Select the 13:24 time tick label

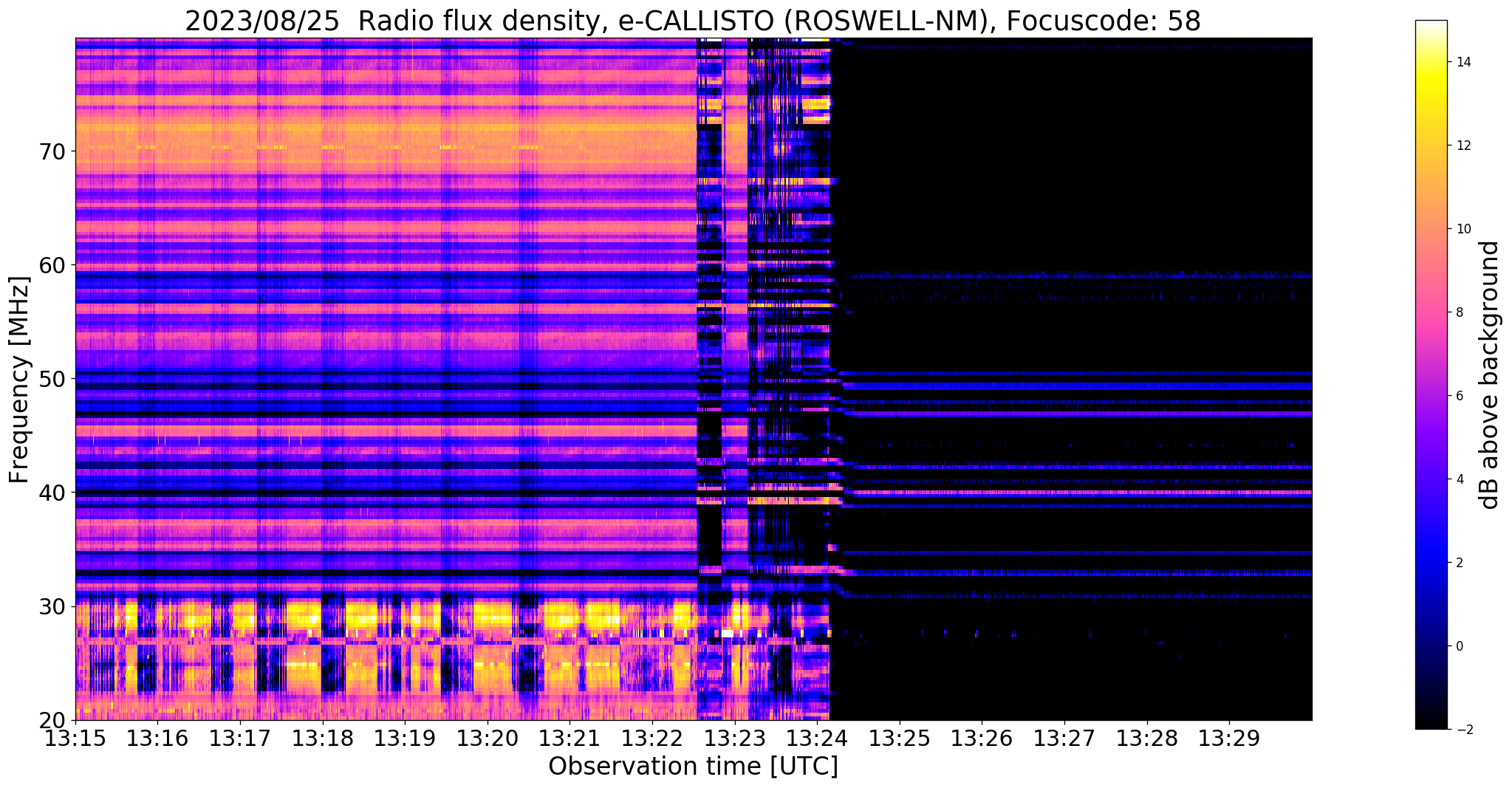click(817, 738)
